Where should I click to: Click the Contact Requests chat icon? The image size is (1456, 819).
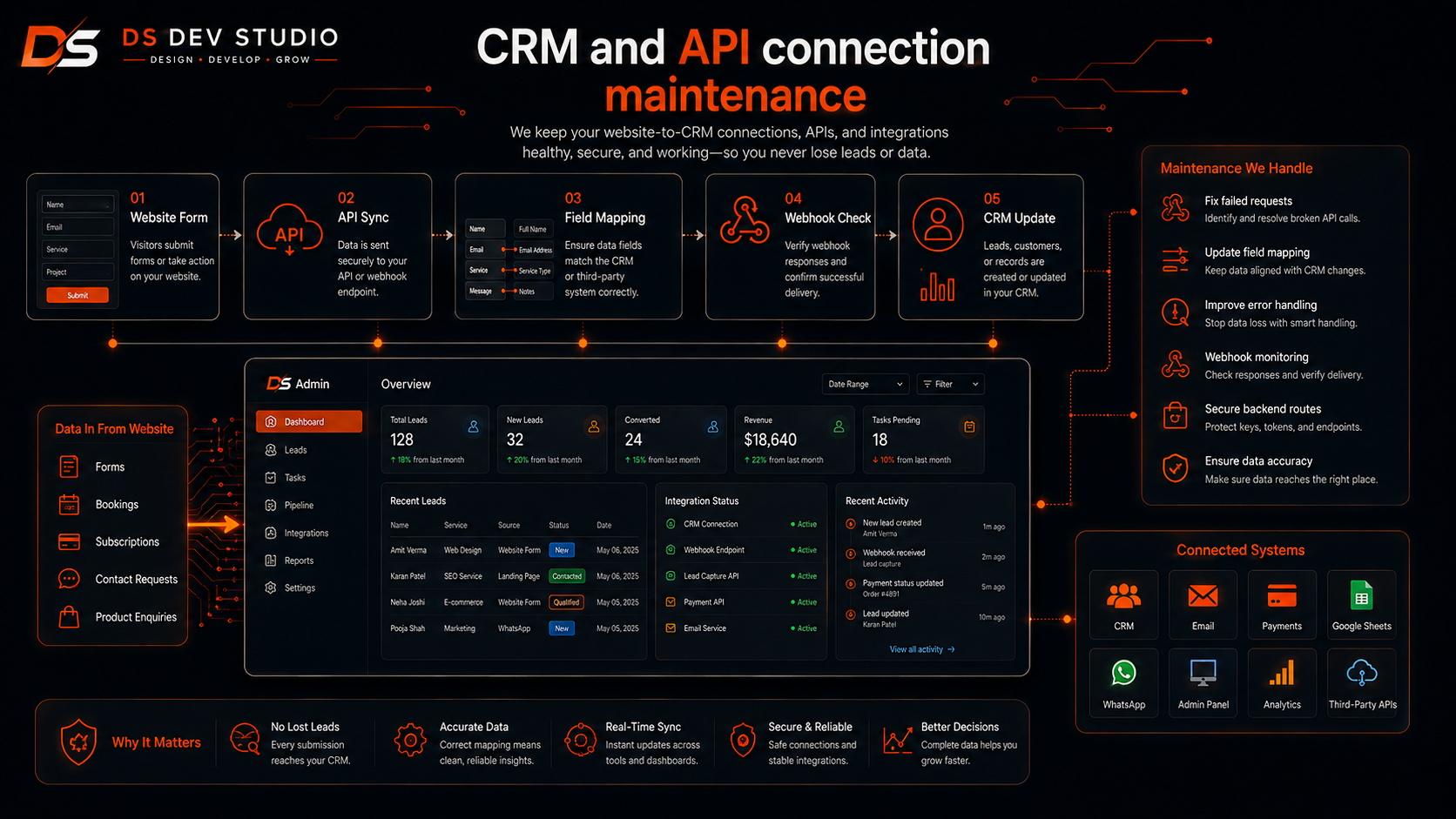[x=69, y=579]
